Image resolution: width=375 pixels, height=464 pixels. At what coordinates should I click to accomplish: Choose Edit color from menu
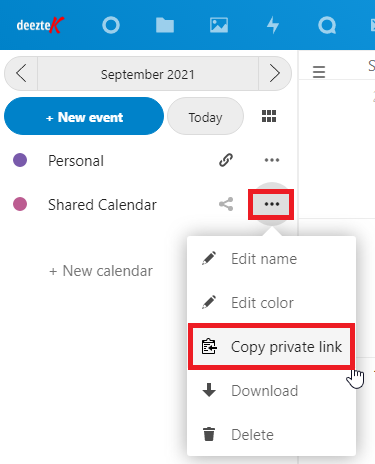click(271, 303)
